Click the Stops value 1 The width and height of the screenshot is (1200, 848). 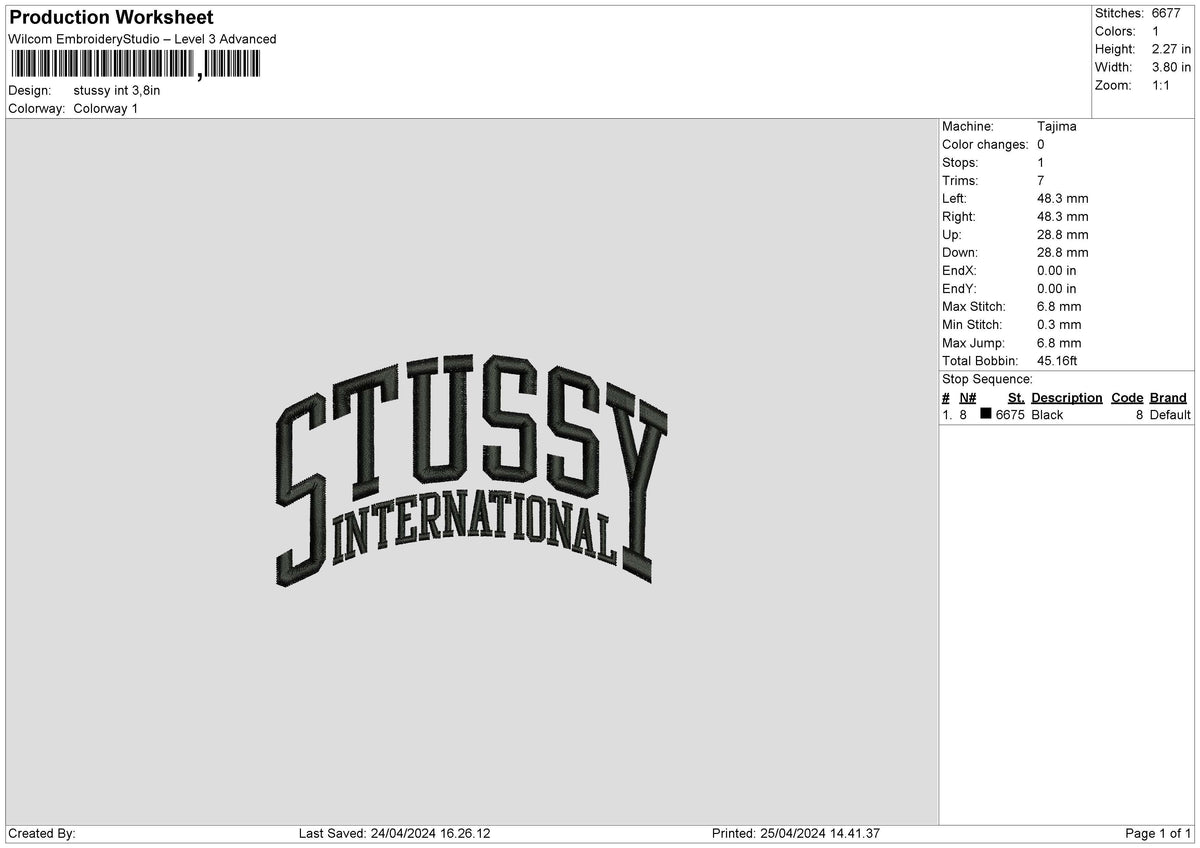tap(1041, 163)
